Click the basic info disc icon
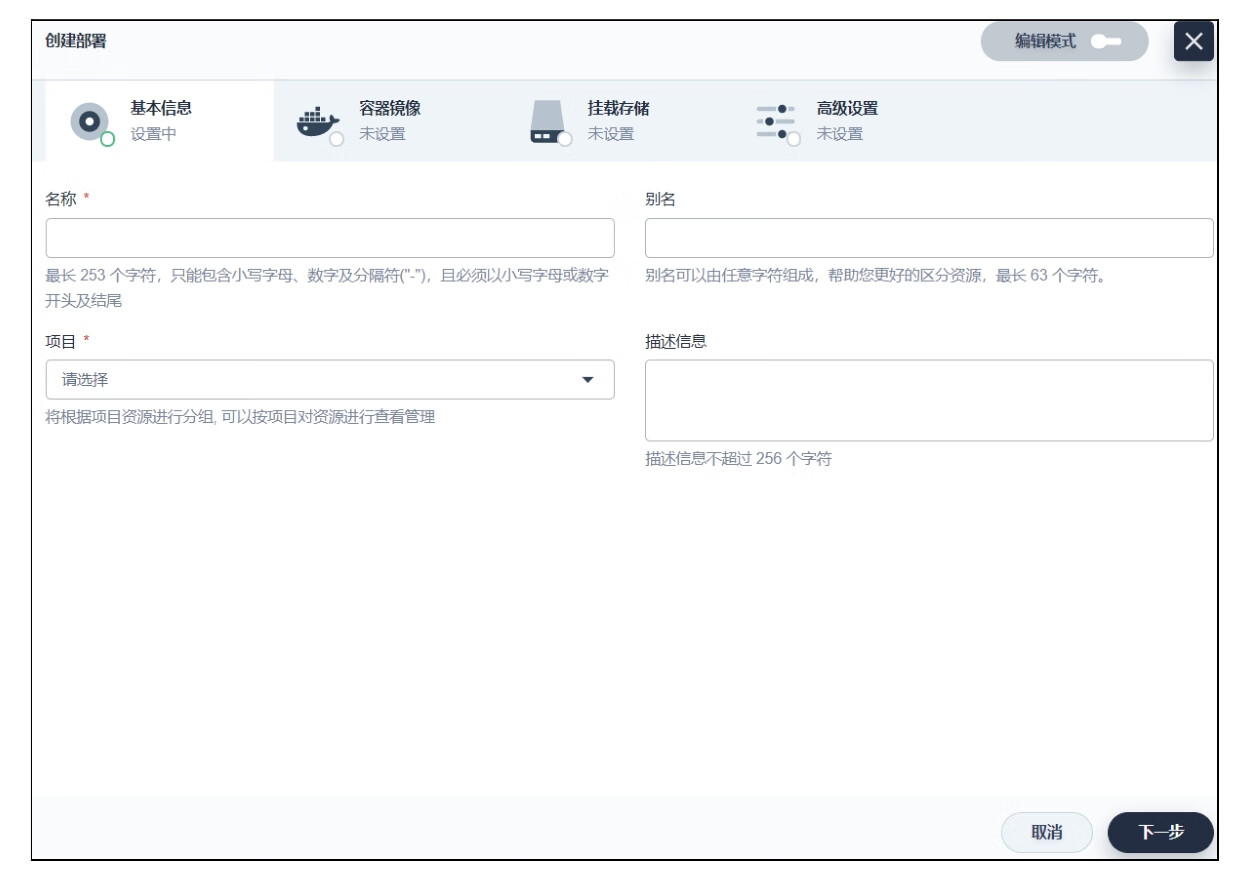 tap(88, 121)
